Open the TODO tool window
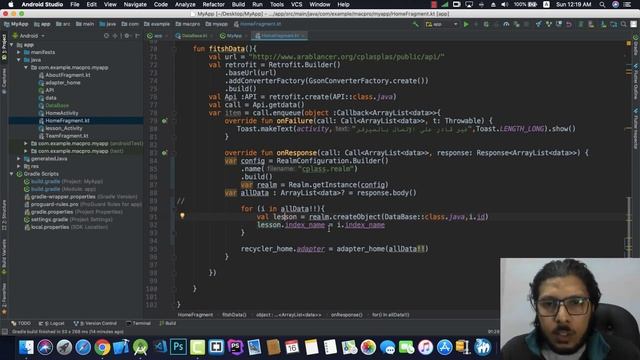Viewport: 640px width, 360px height. 21,323
